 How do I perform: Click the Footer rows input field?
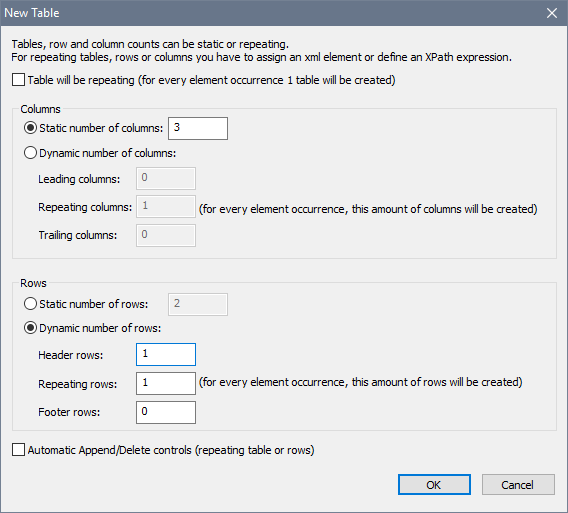point(166,412)
